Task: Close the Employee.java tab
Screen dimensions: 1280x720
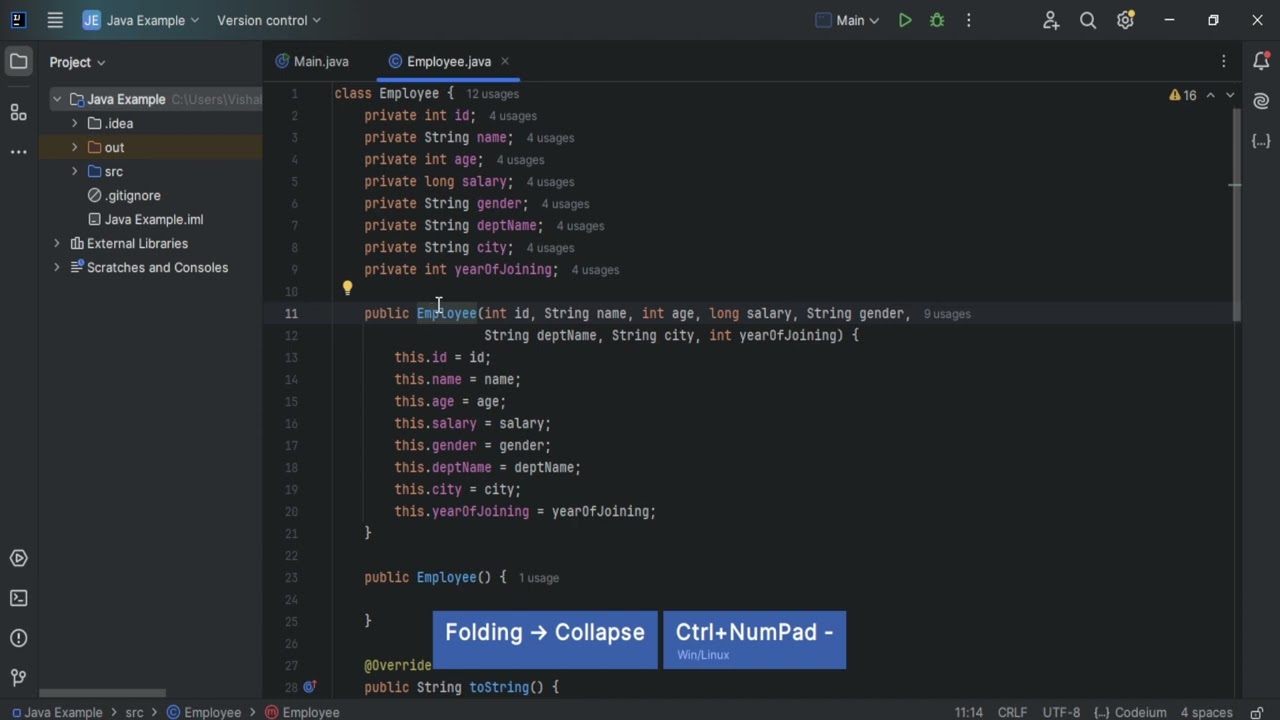Action: [505, 62]
